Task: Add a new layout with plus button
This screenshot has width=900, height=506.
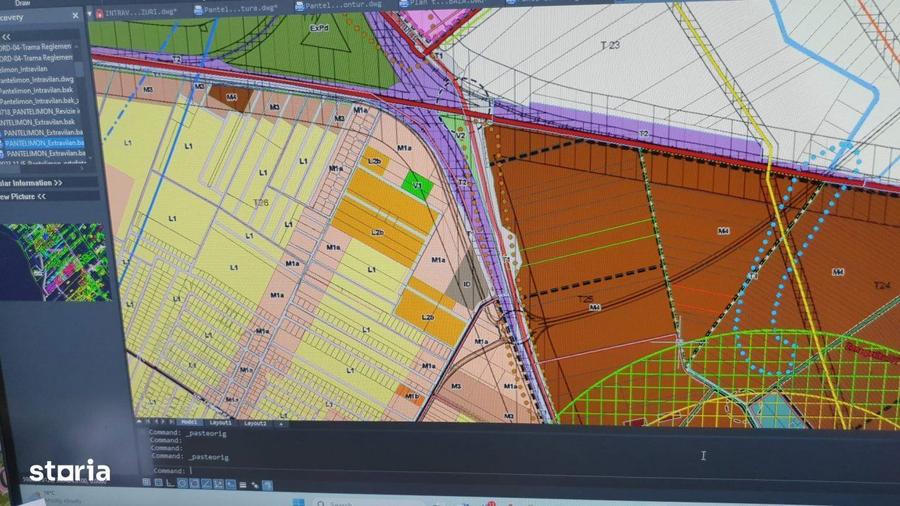Action: (x=281, y=424)
